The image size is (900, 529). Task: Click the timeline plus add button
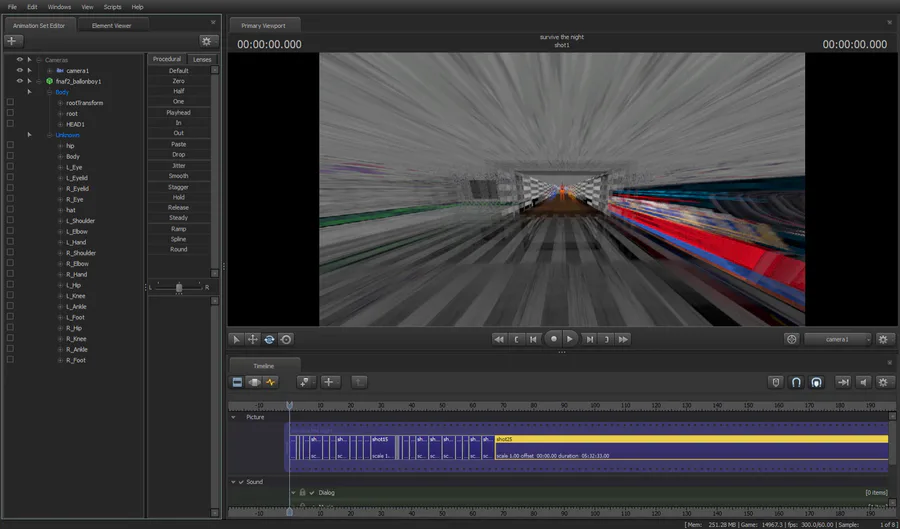pyautogui.click(x=329, y=382)
